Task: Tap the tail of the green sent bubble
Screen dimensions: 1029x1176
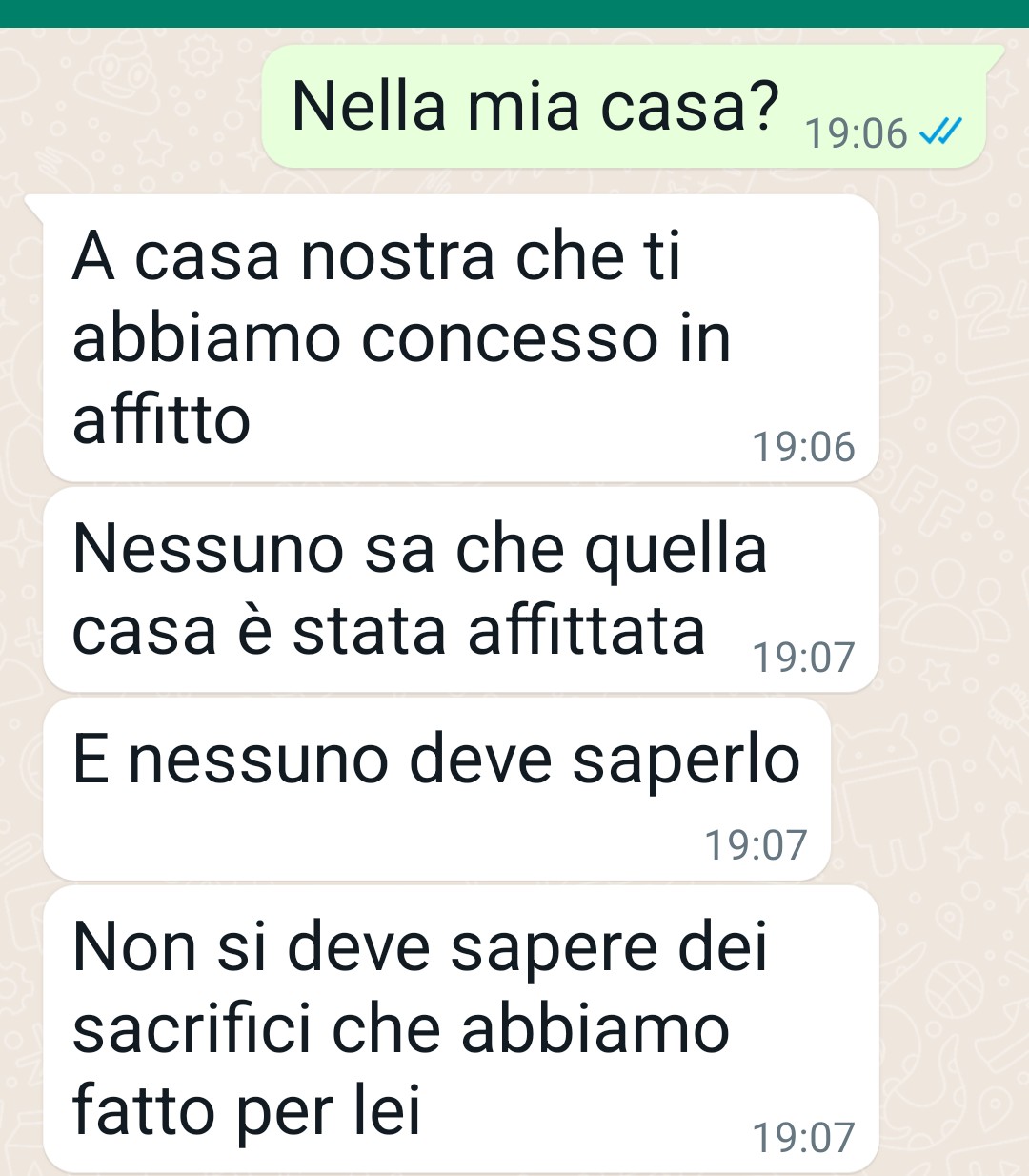Action: point(995,53)
